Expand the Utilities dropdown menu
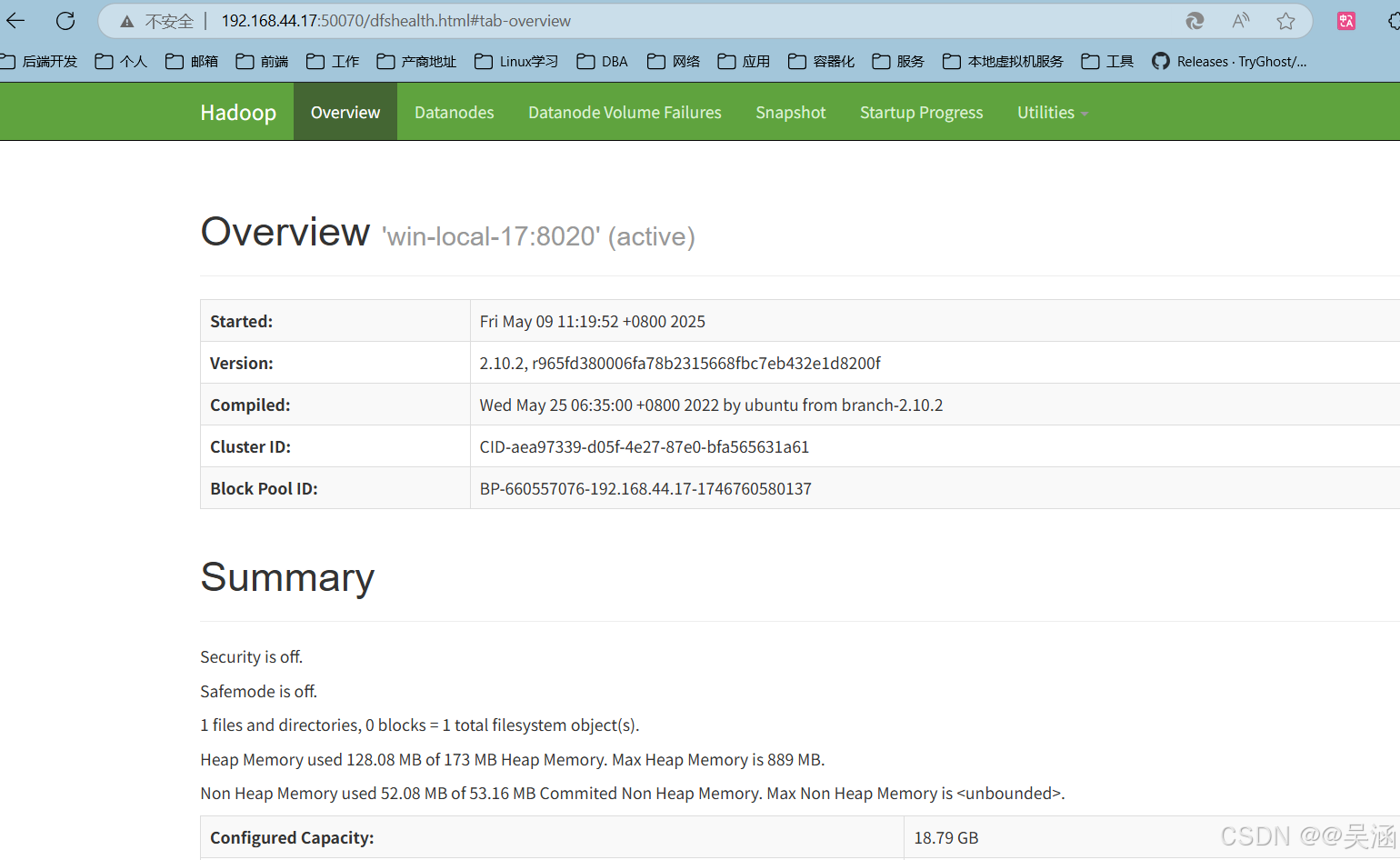 coord(1053,112)
